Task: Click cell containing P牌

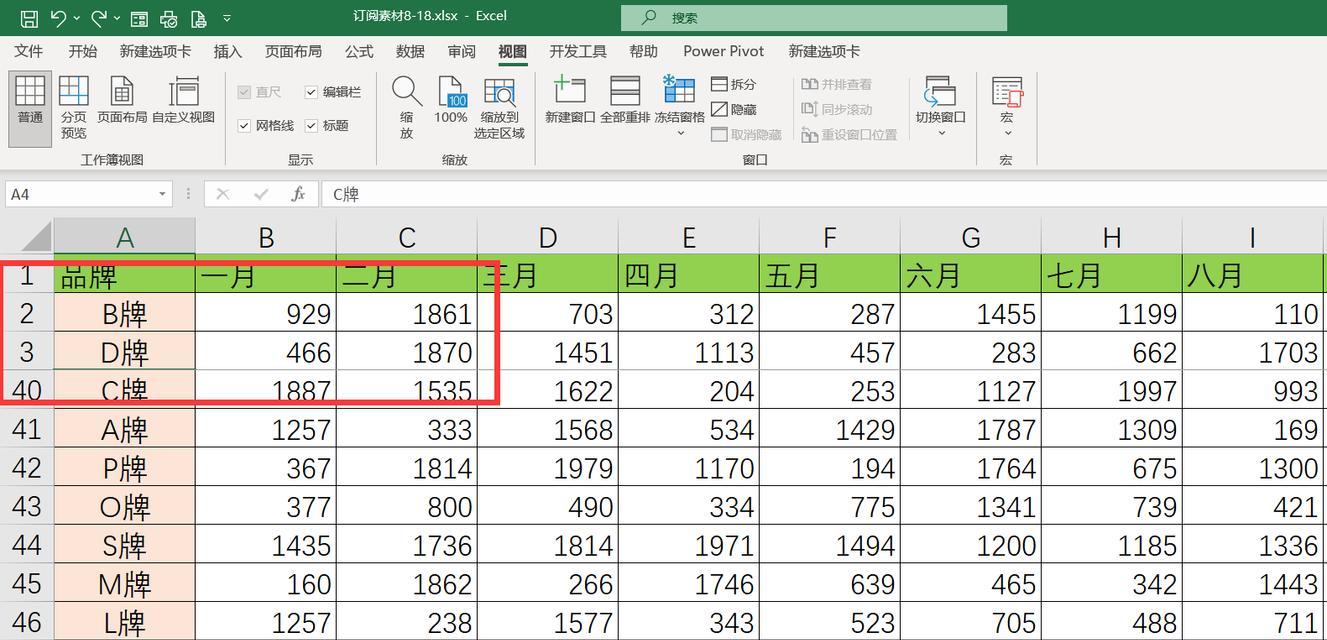Action: pos(125,468)
